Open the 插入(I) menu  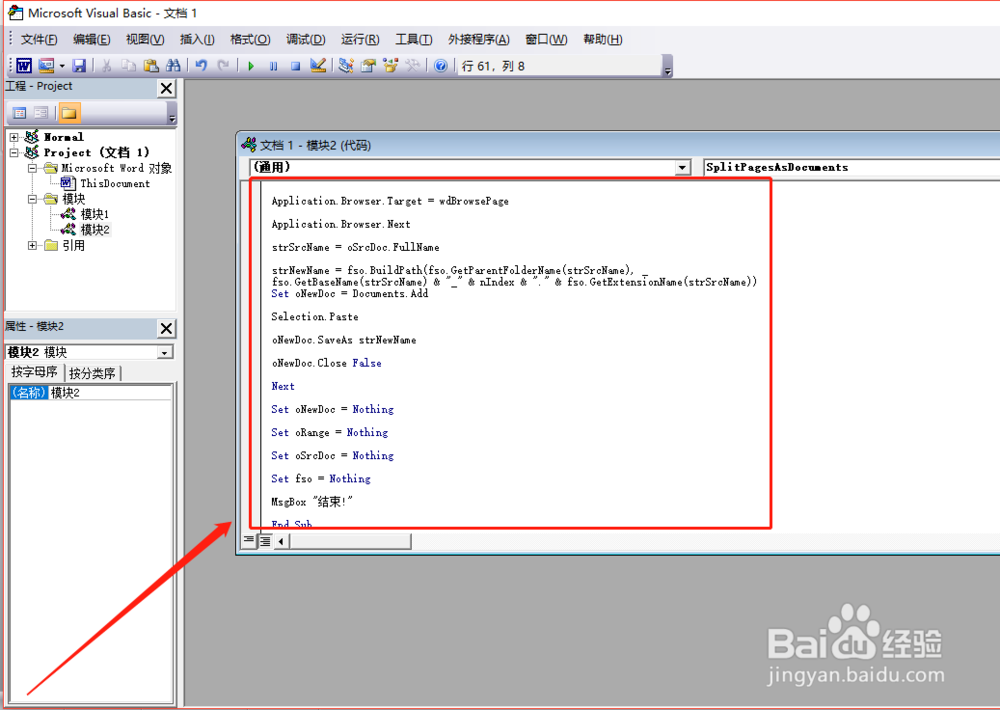point(197,40)
